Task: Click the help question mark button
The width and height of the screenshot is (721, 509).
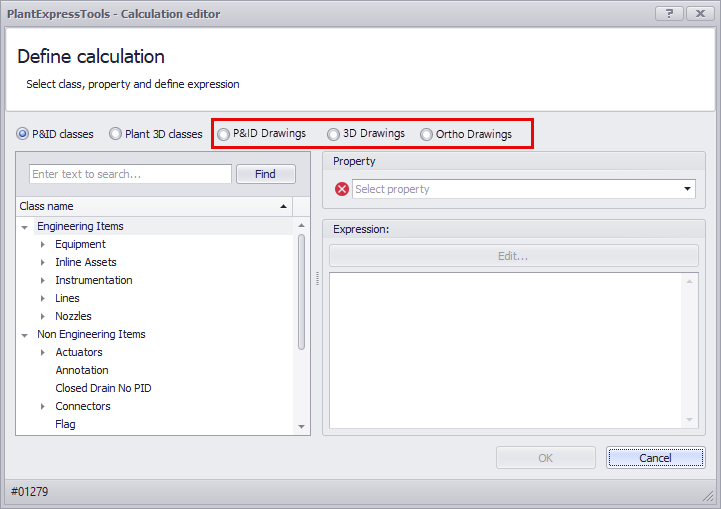Action: pos(669,13)
